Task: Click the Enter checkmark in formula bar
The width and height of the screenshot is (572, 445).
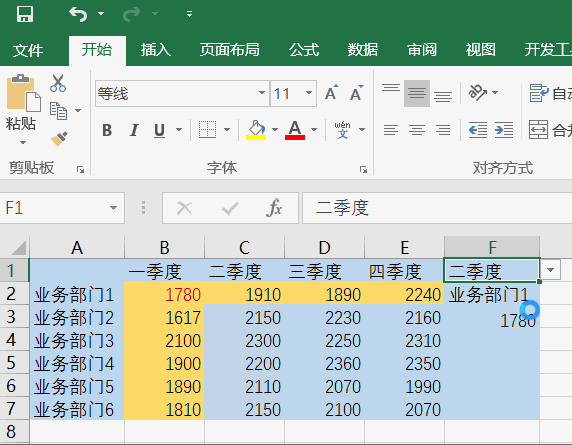Action: coord(230,208)
